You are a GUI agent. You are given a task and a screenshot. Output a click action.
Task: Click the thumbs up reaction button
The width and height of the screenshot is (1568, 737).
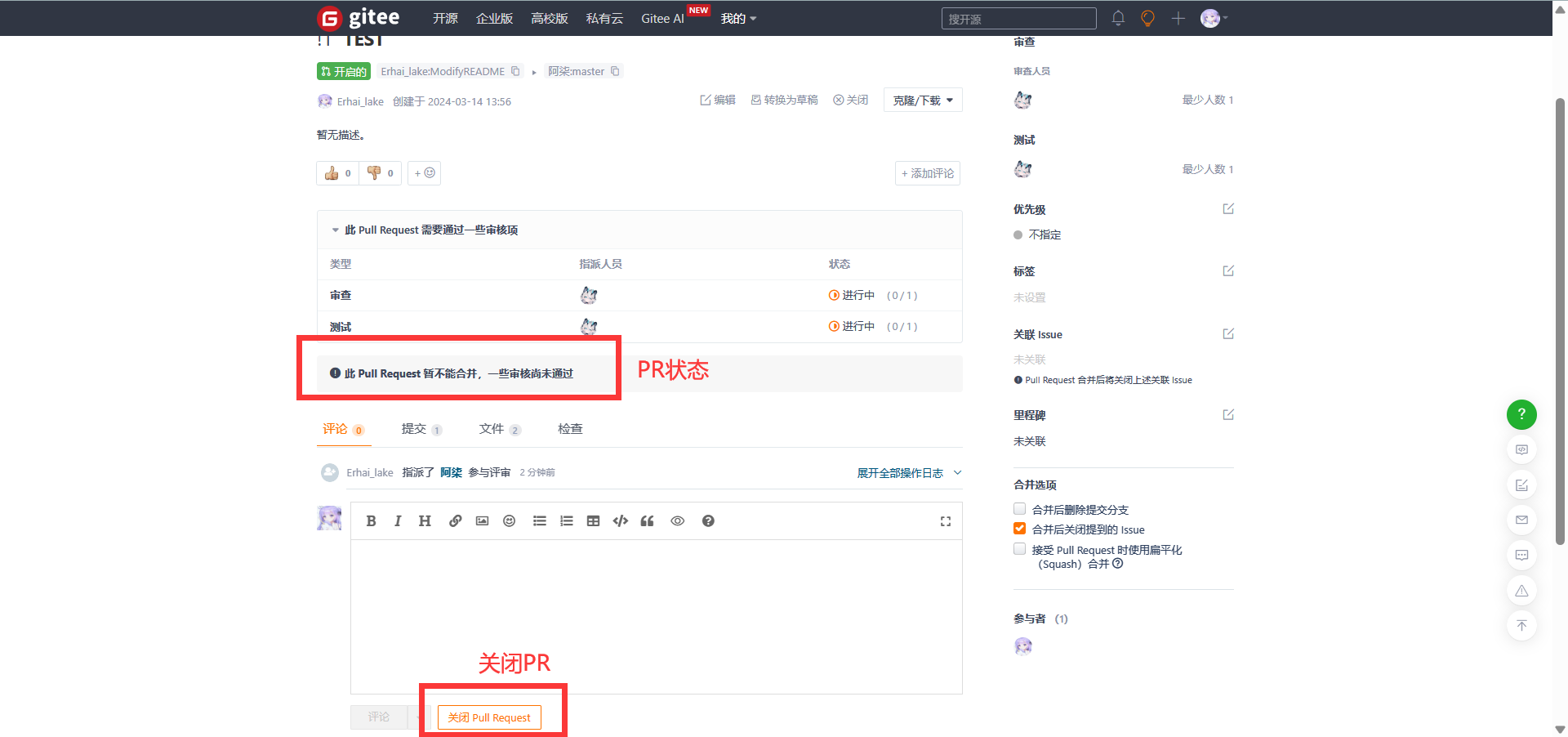337,173
